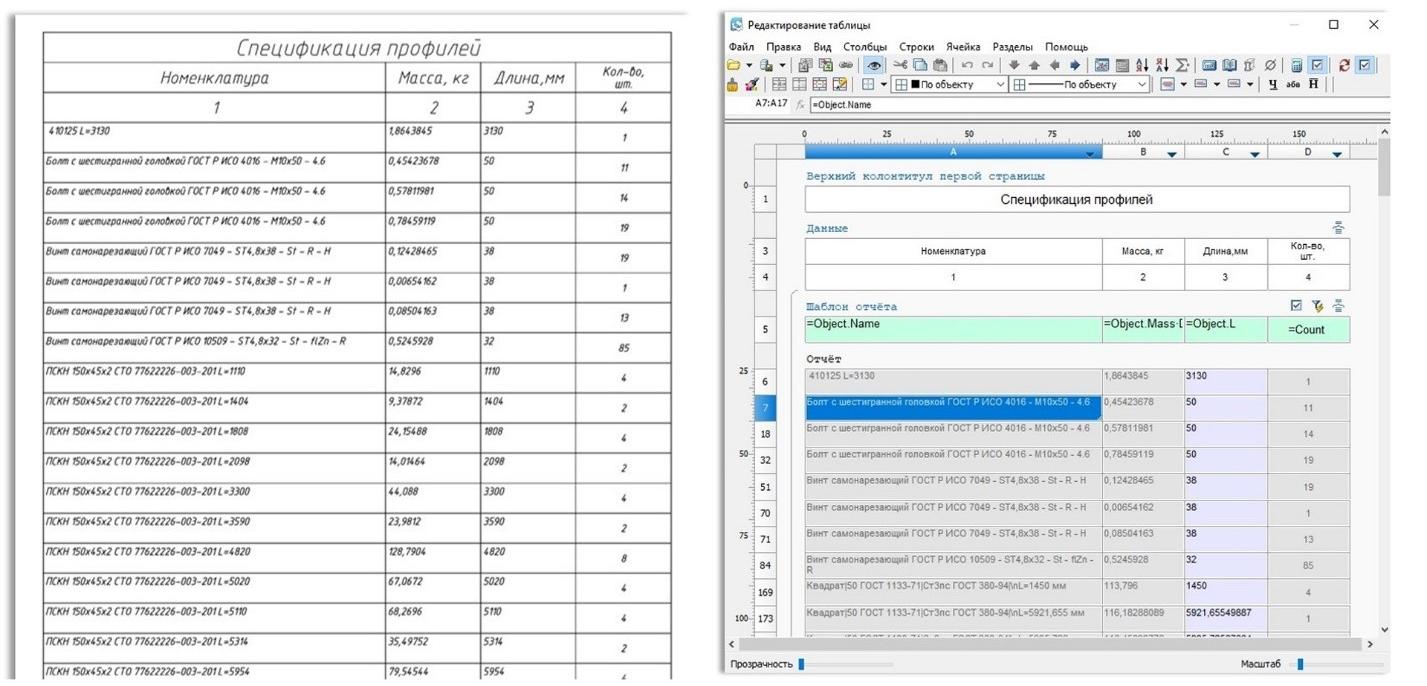Click the link chain icon in toolbar
This screenshot has width=1427, height=686.
[x=846, y=65]
